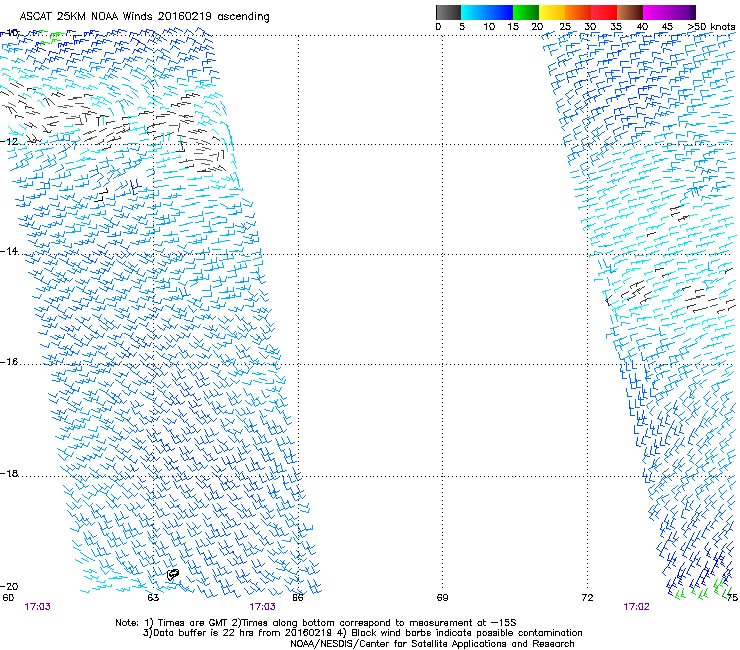This screenshot has width=740, height=650.
Task: Click the longitude label '69'
Action: pos(442,598)
